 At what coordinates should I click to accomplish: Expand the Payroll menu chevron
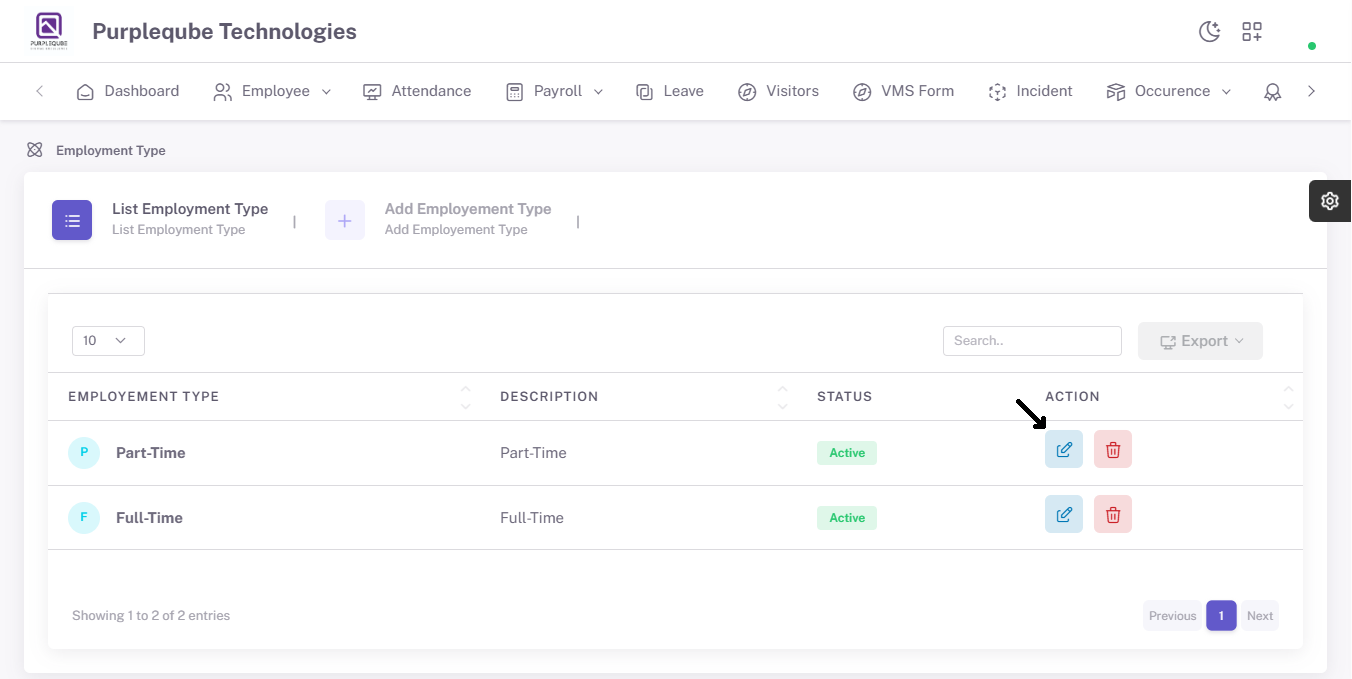(x=598, y=92)
